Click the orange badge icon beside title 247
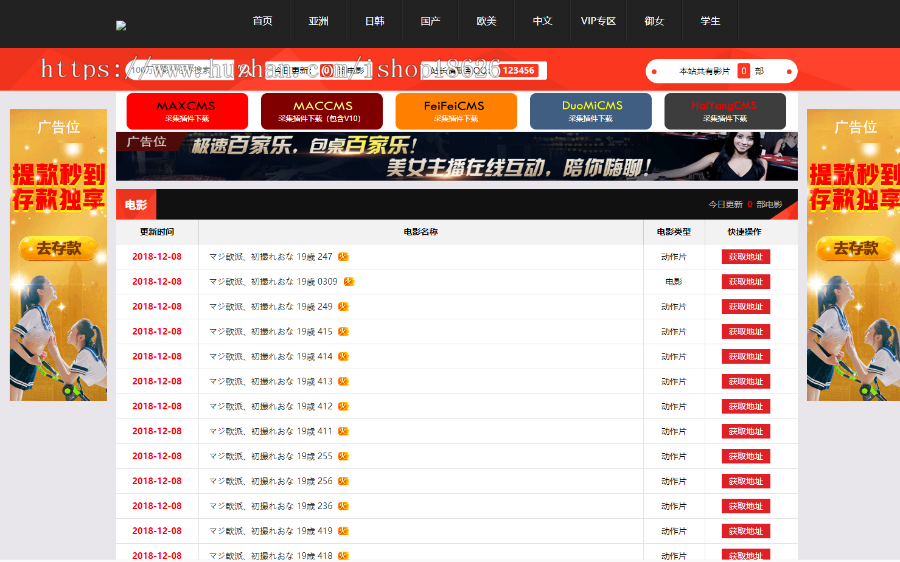The height and width of the screenshot is (562, 900). tap(343, 257)
